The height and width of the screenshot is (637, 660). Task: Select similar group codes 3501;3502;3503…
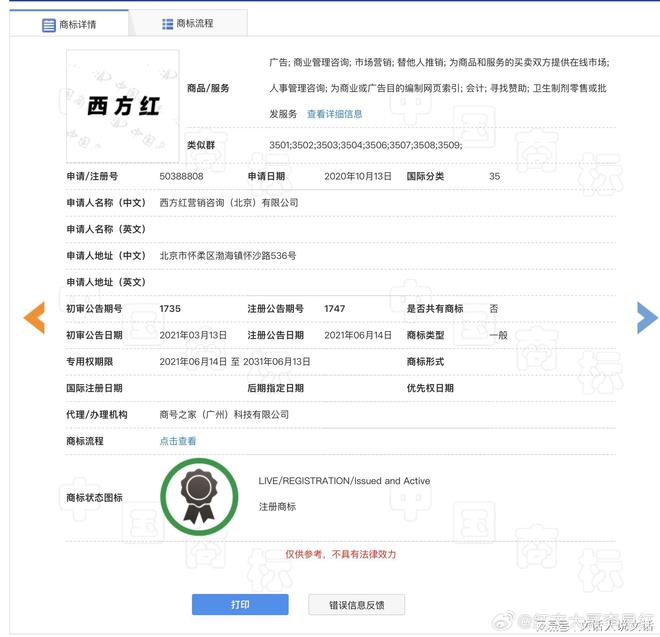click(x=366, y=145)
